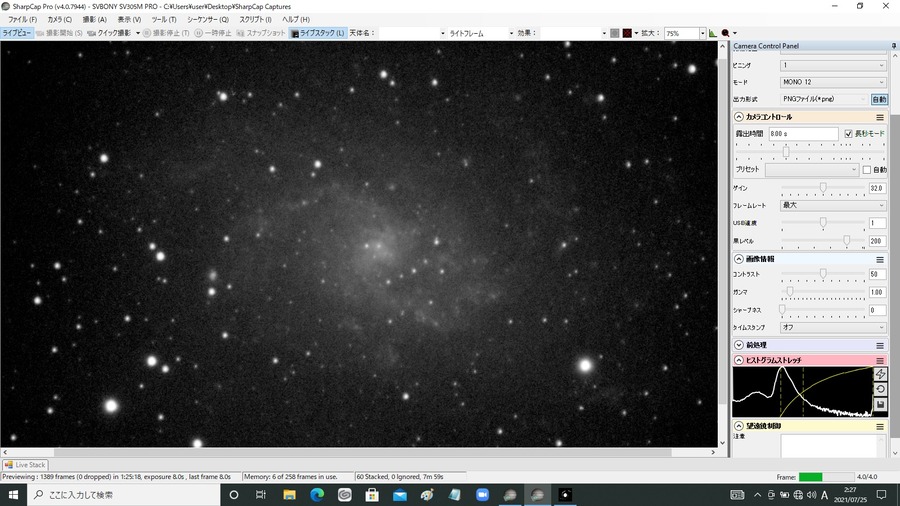Open the スクリプト (I) menu
The width and height of the screenshot is (900, 506).
click(255, 20)
